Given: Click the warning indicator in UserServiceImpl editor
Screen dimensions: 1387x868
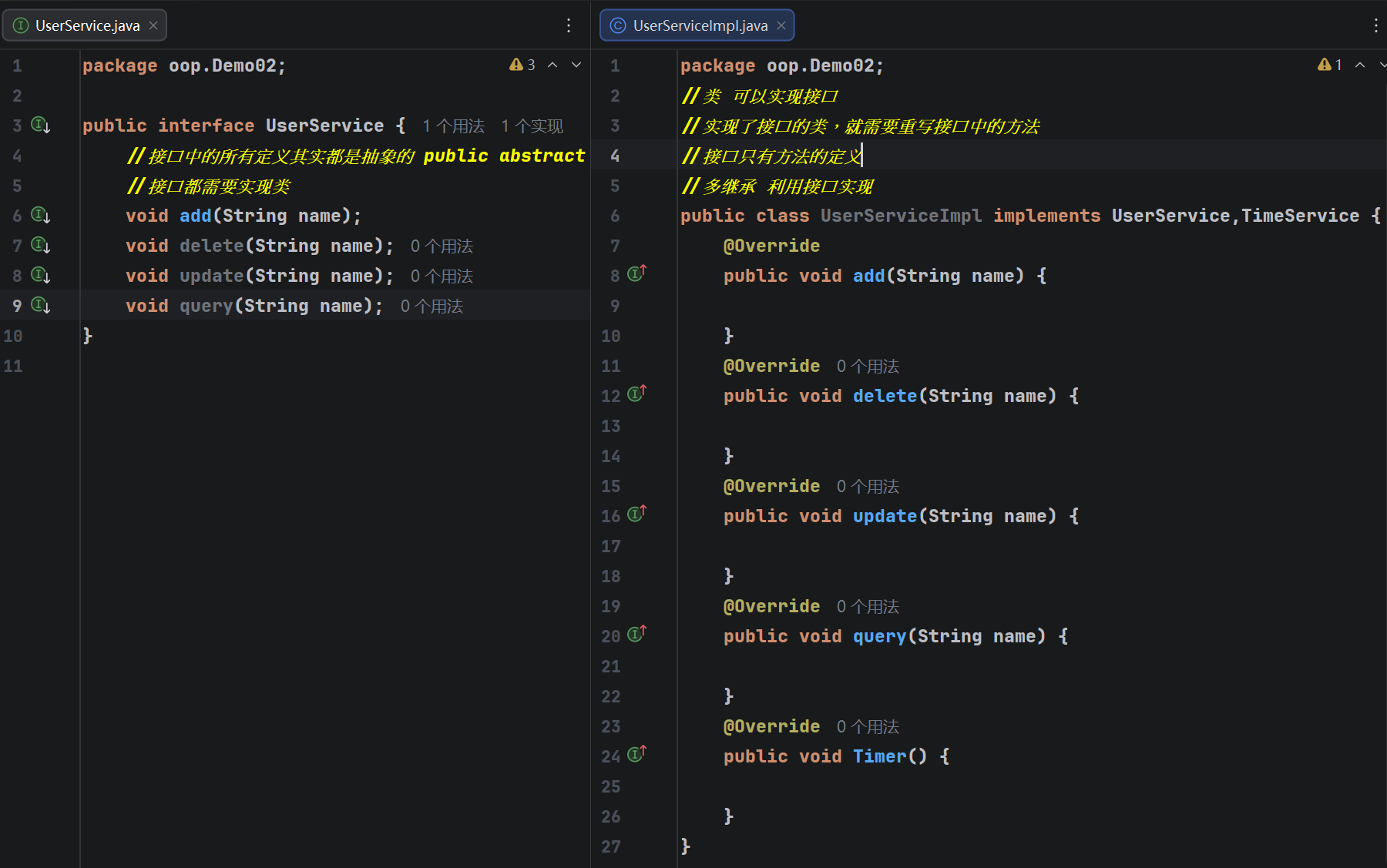Looking at the screenshot, I should (1329, 65).
